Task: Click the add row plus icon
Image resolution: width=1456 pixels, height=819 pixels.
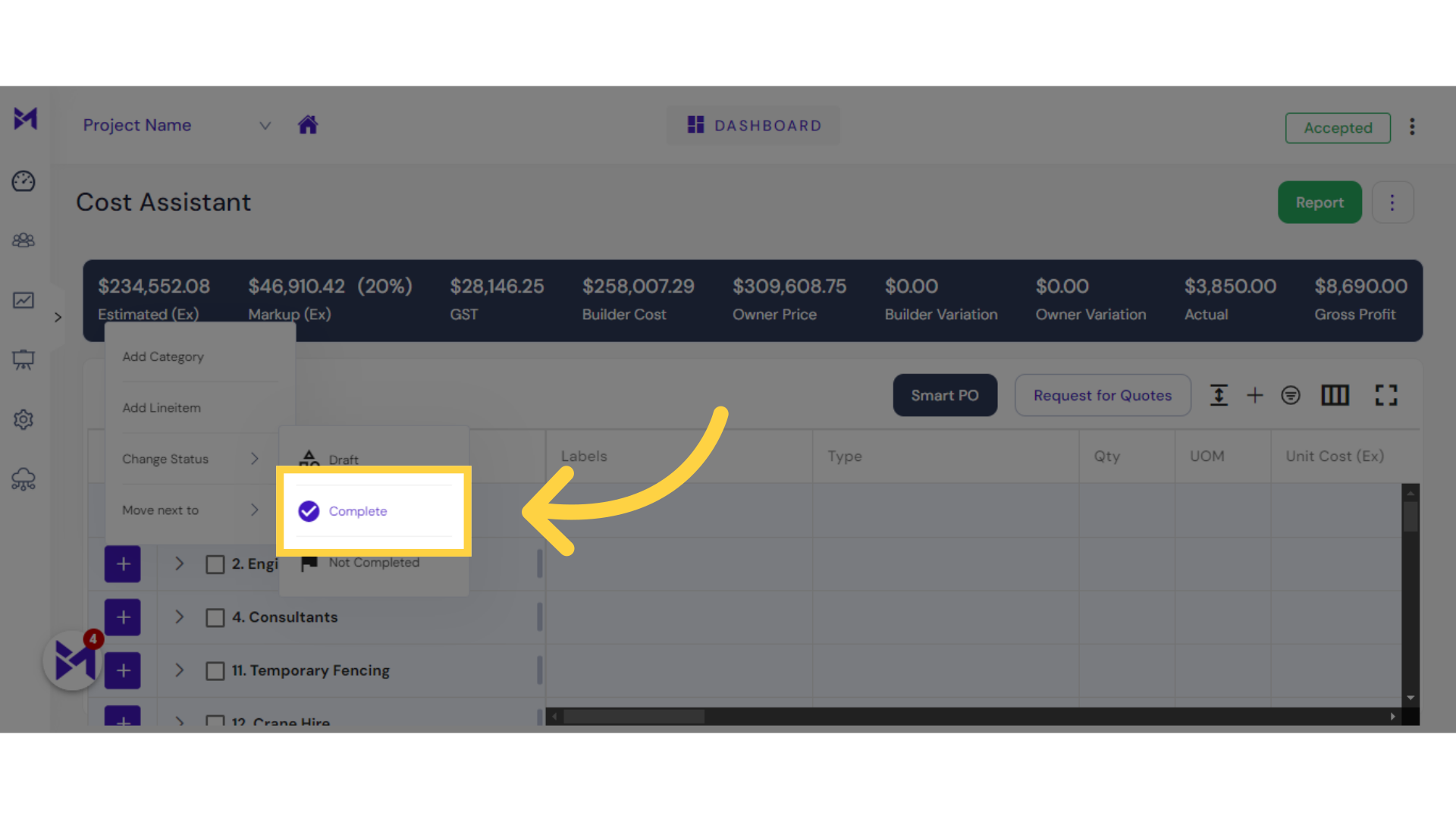Action: point(1256,395)
